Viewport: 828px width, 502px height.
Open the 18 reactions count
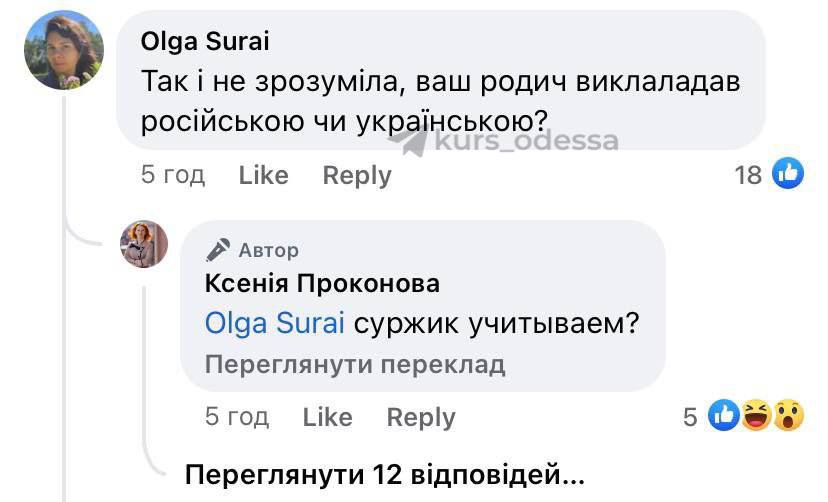click(x=748, y=176)
